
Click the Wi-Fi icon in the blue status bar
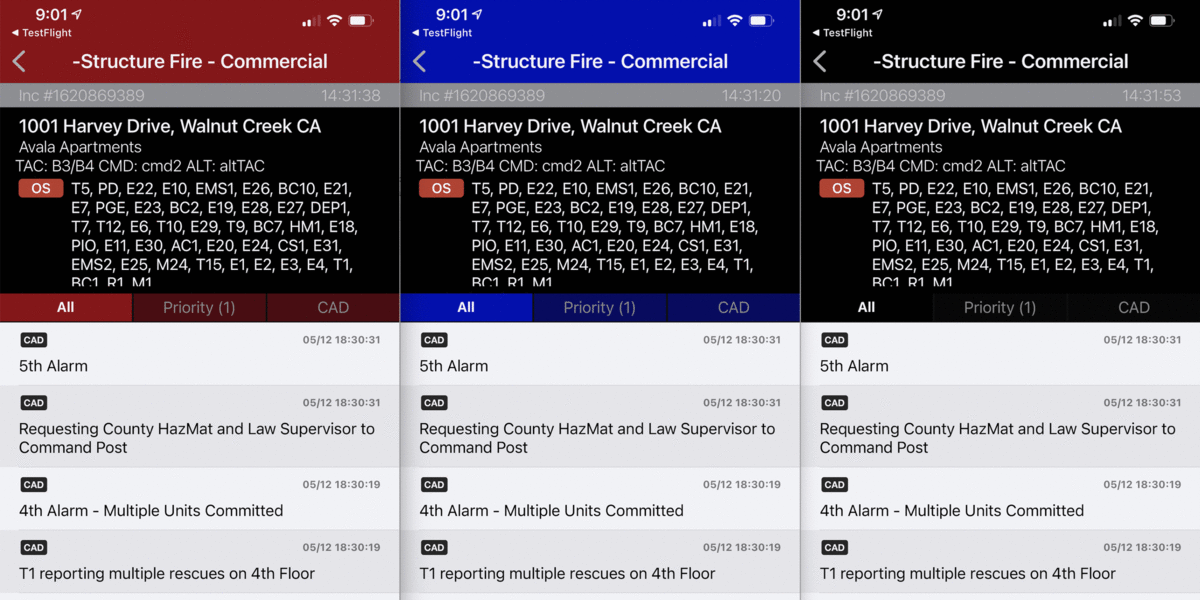click(x=735, y=20)
